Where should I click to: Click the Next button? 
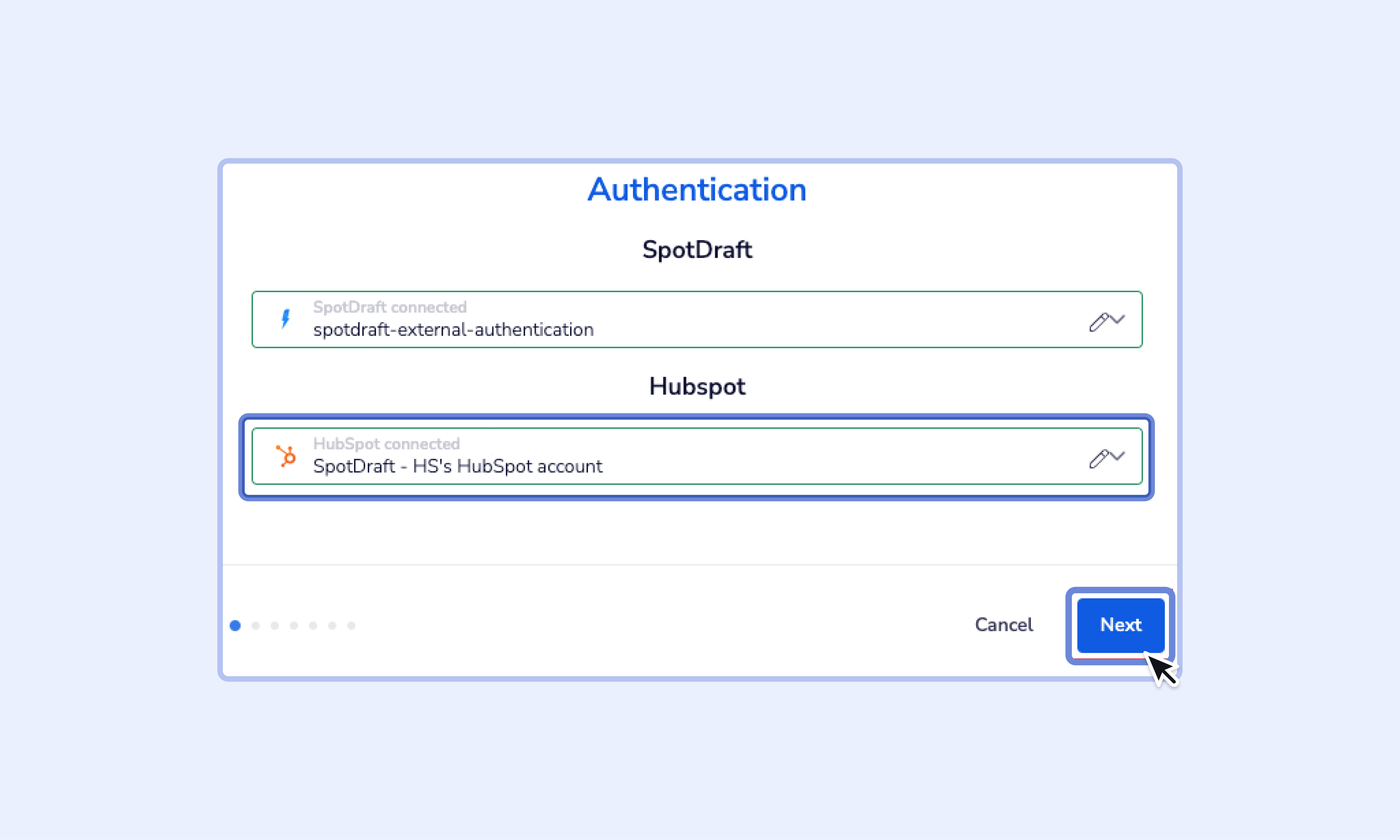pos(1120,625)
